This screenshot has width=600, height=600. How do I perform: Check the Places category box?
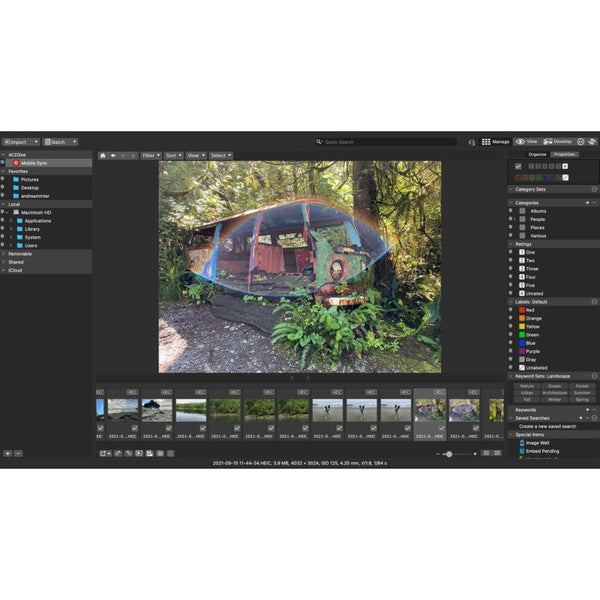coord(522,227)
